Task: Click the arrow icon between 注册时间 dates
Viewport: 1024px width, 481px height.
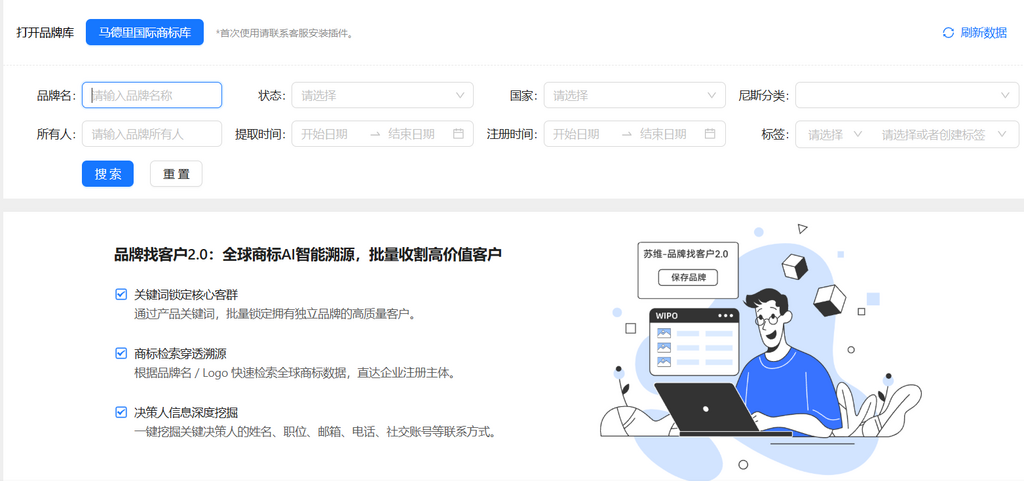Action: [x=627, y=134]
